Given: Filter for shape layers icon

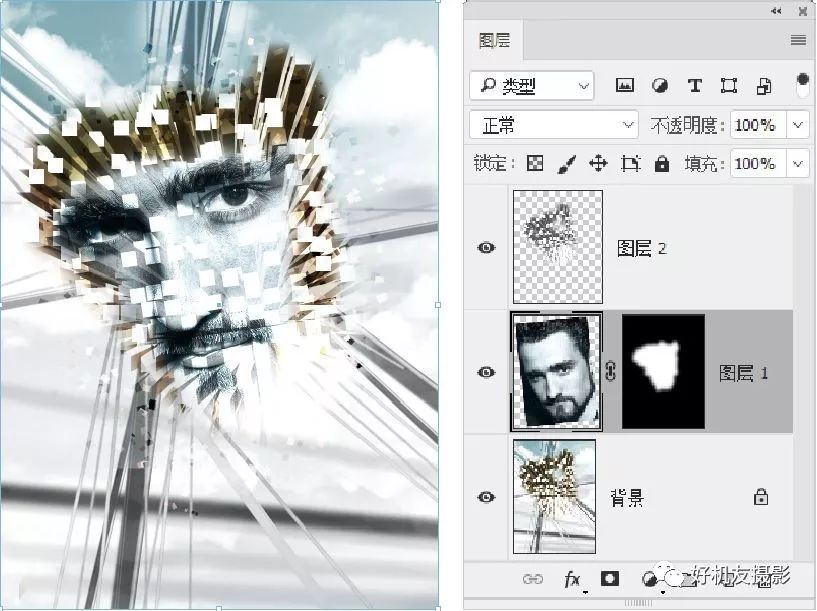Looking at the screenshot, I should click(728, 85).
